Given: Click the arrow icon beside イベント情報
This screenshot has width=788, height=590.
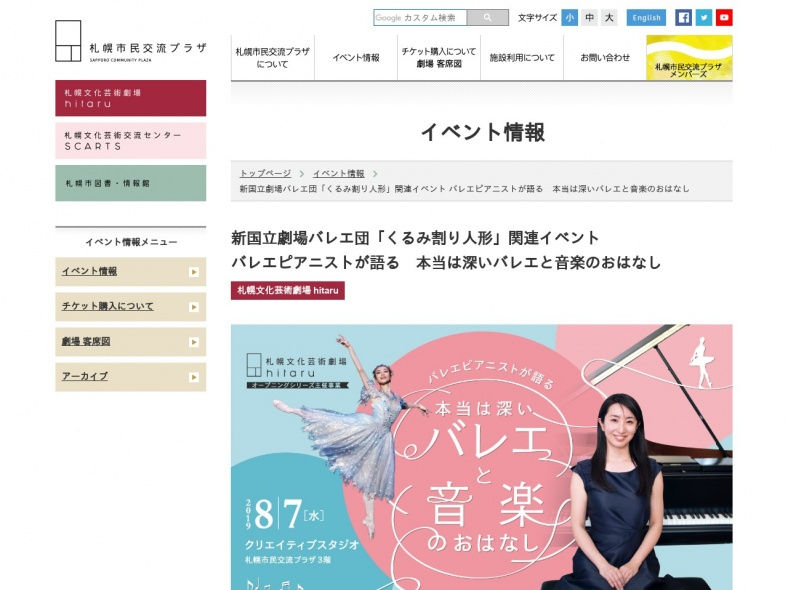Looking at the screenshot, I should point(194,272).
